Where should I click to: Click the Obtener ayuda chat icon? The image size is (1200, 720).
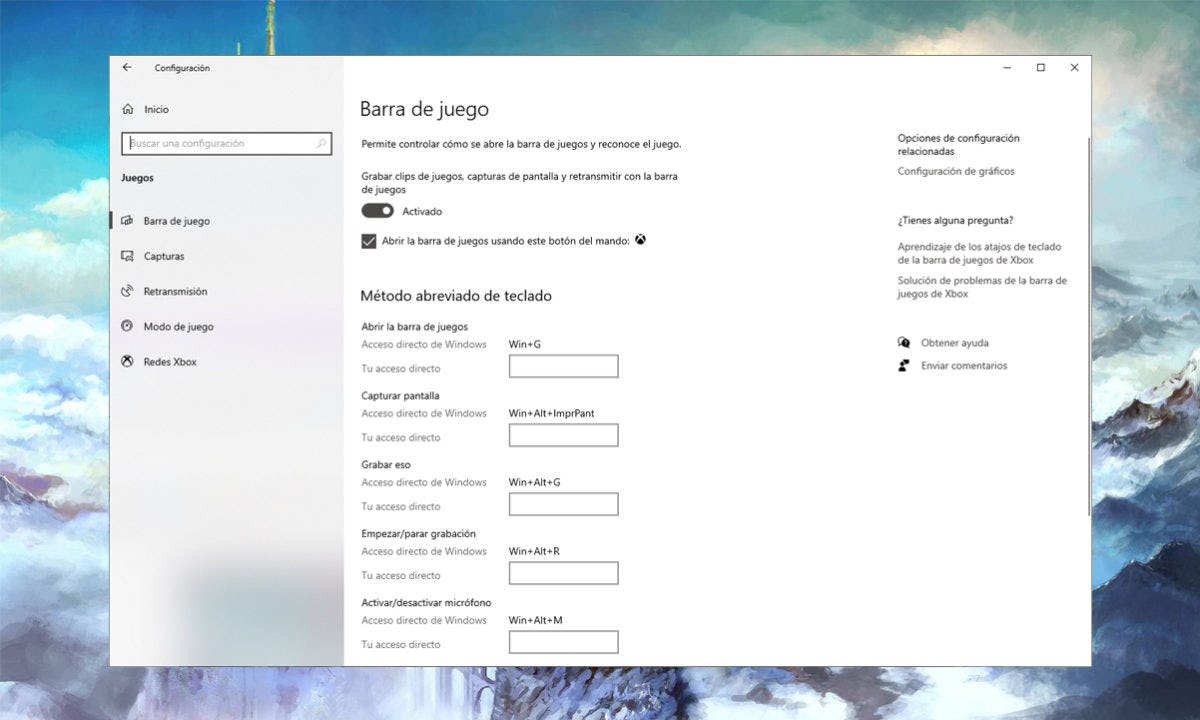(x=904, y=343)
